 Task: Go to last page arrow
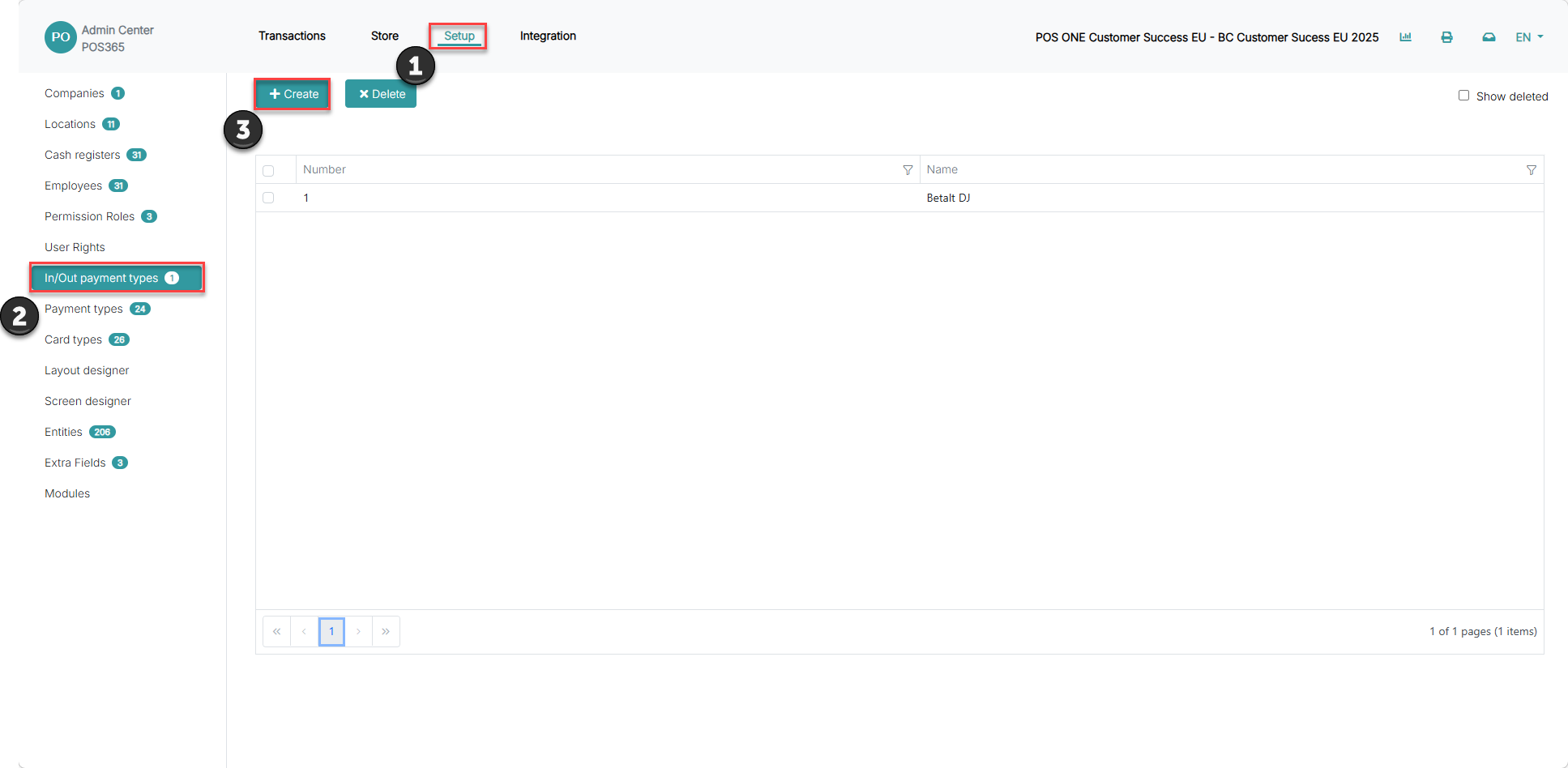click(386, 631)
